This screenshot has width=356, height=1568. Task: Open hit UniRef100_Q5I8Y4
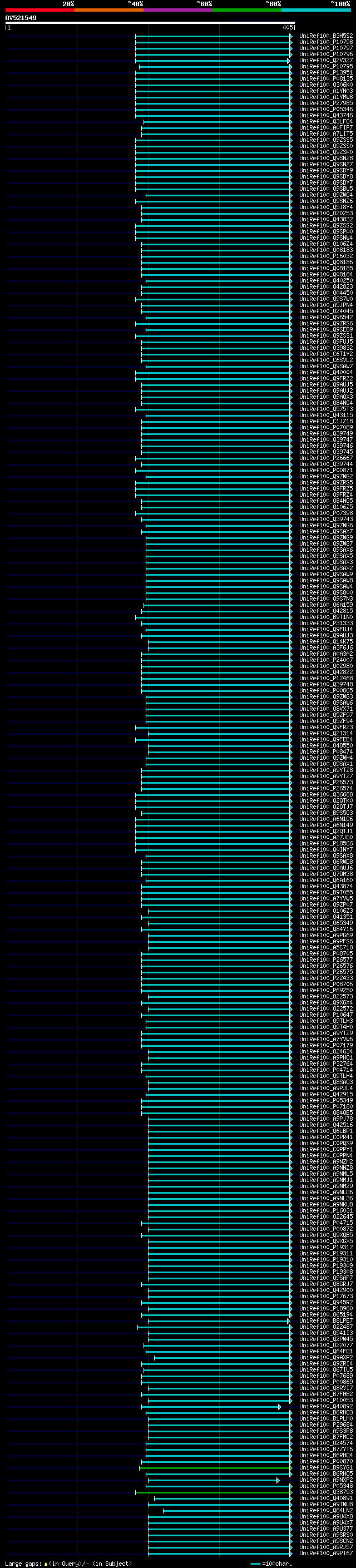(326, 207)
